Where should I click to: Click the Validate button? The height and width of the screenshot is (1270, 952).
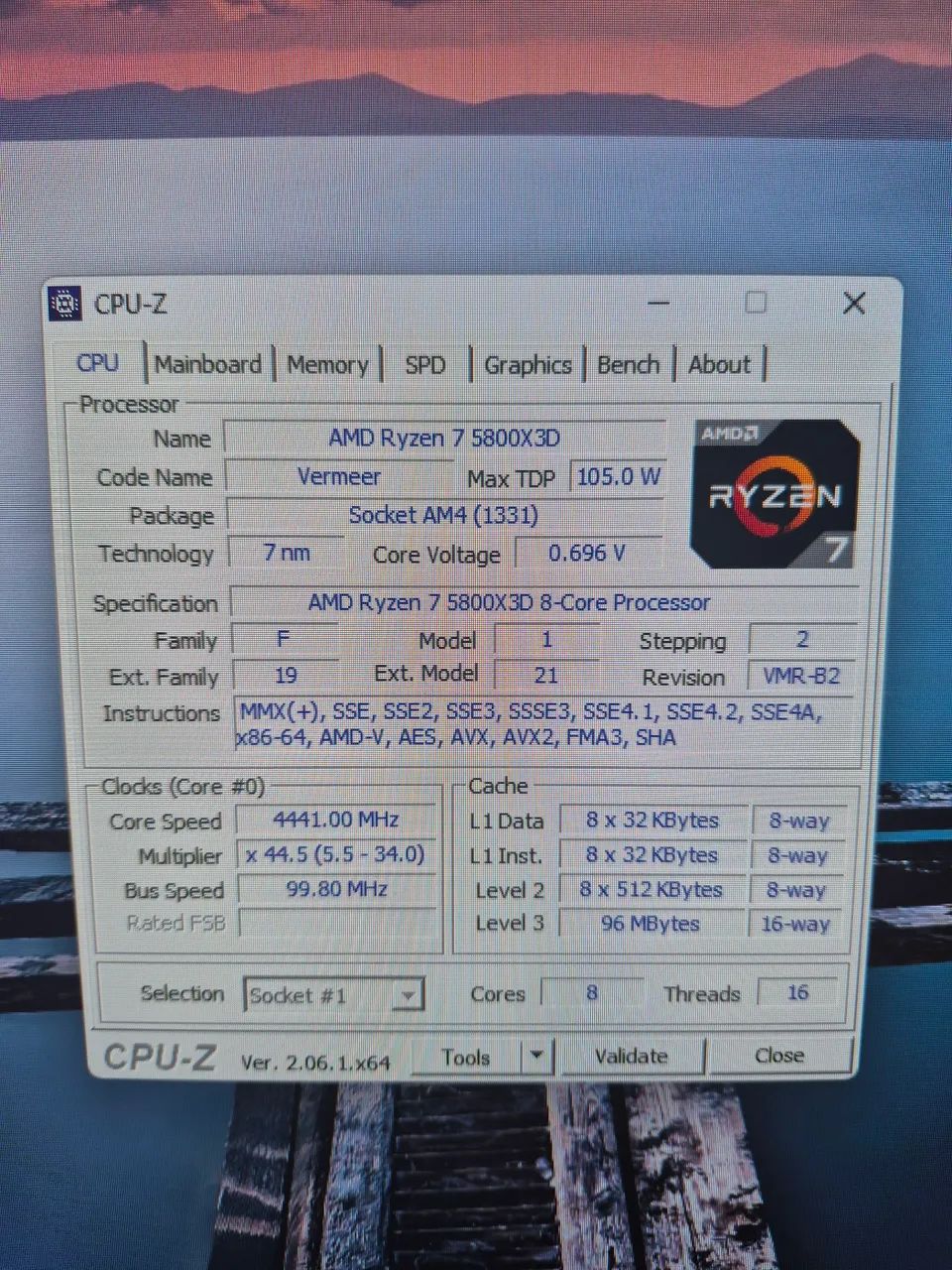tap(631, 1057)
